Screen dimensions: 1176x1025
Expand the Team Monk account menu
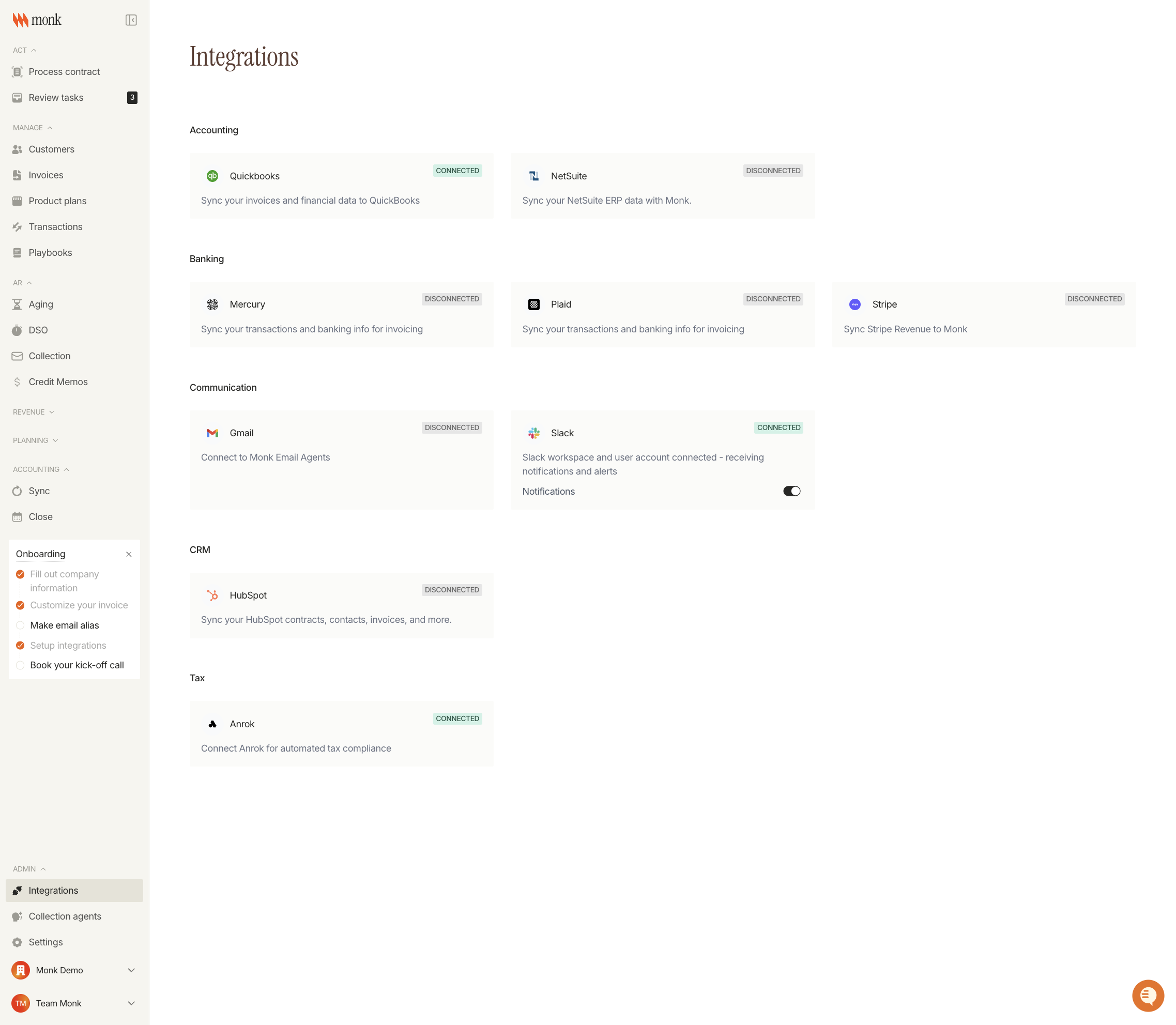(x=131, y=1003)
